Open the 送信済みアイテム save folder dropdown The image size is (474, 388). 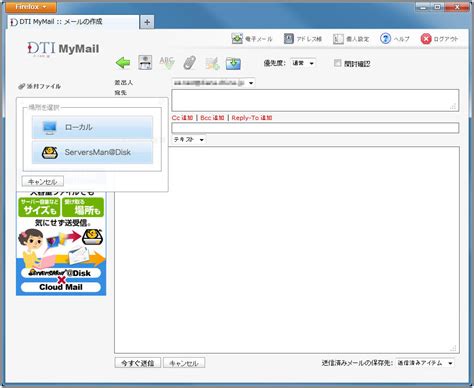[x=425, y=363]
